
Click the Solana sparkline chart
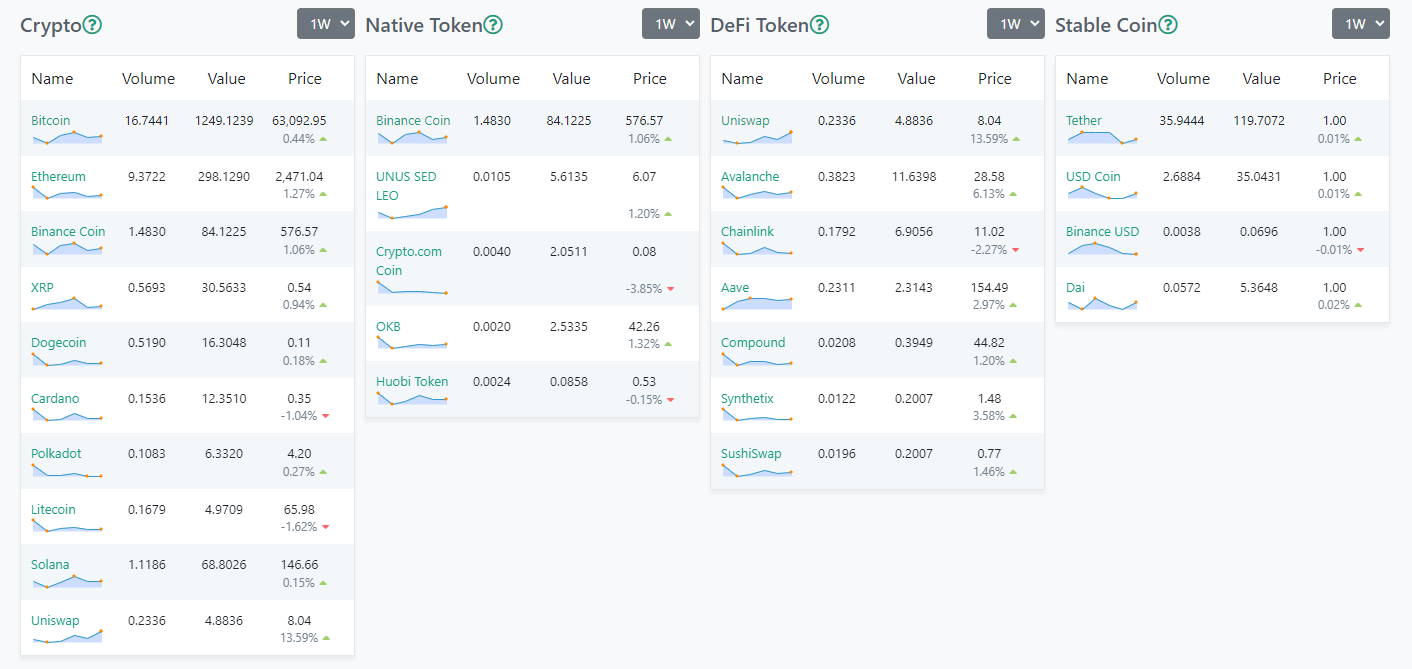pos(66,581)
